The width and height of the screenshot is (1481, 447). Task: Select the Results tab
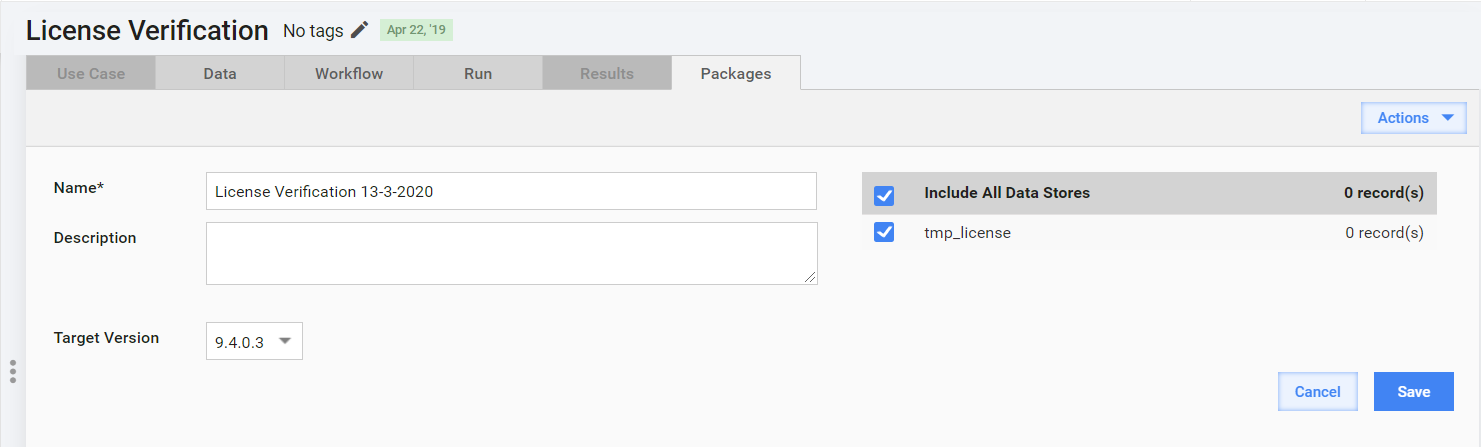click(x=607, y=73)
